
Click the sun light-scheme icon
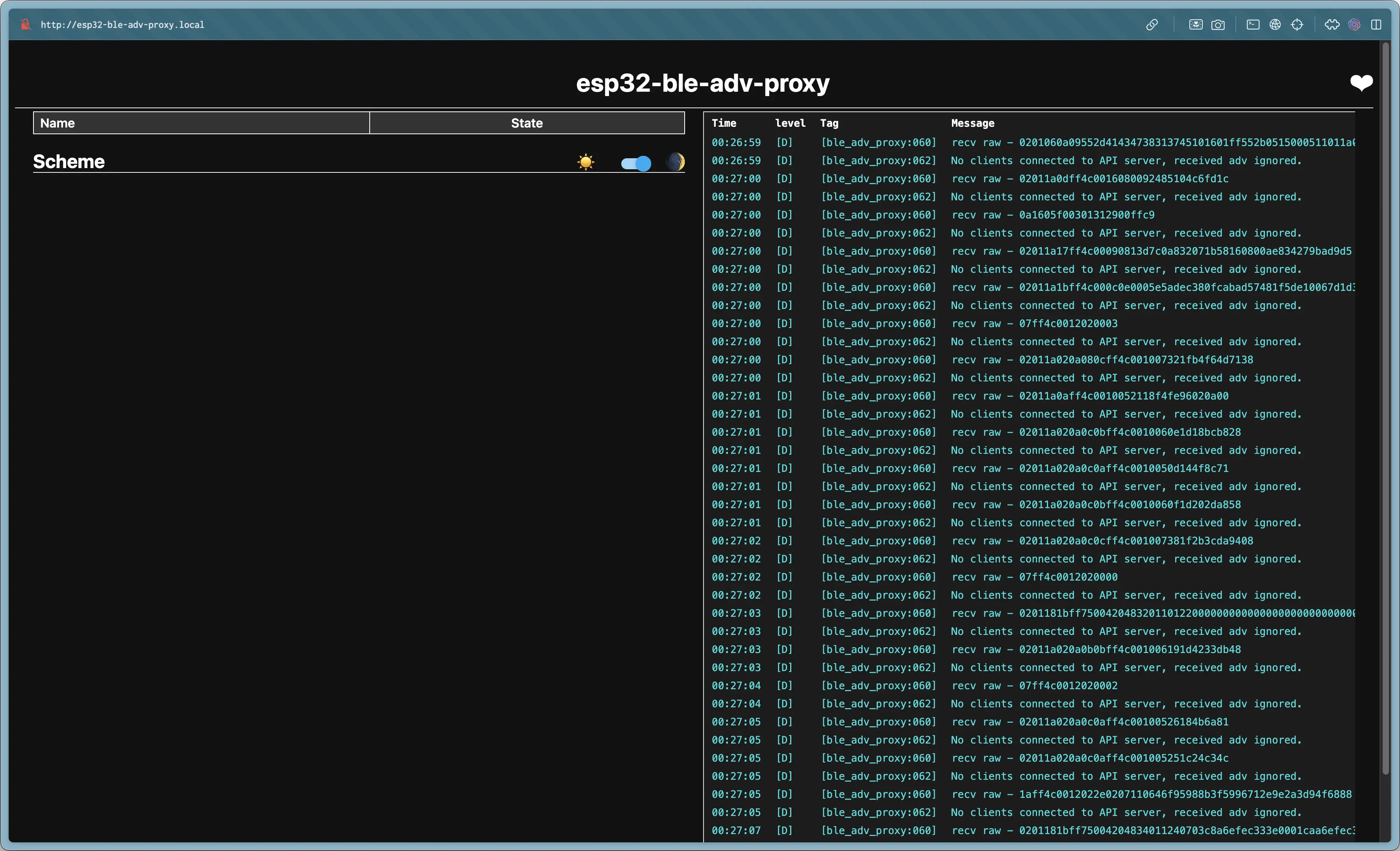click(585, 163)
